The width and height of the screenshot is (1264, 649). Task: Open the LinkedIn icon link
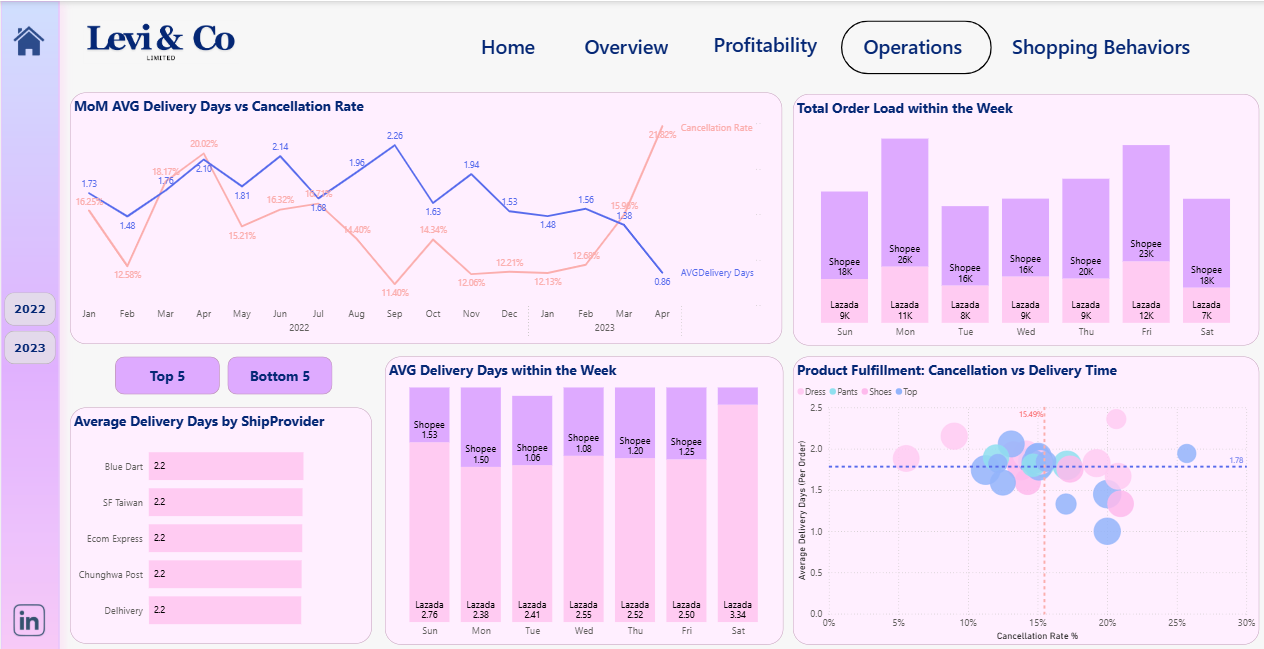(29, 620)
